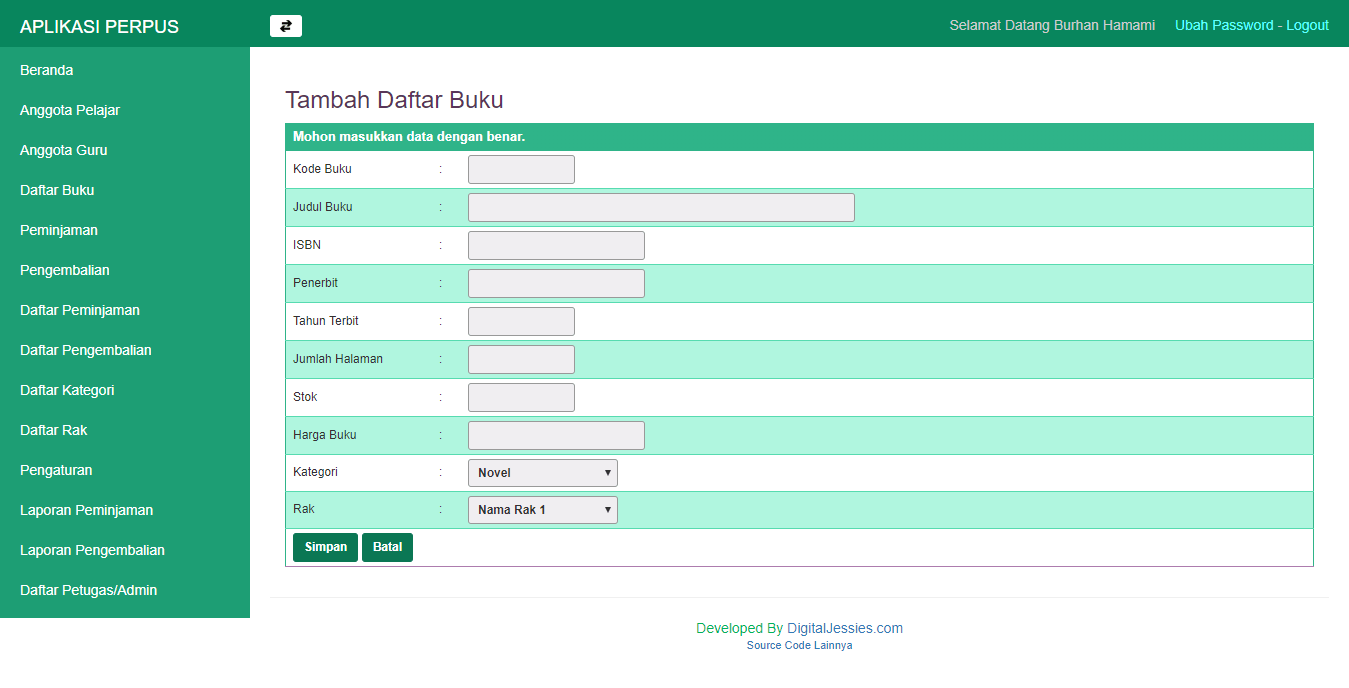Select Peminjaman from the sidebar
Image resolution: width=1349 pixels, height=688 pixels.
click(58, 230)
